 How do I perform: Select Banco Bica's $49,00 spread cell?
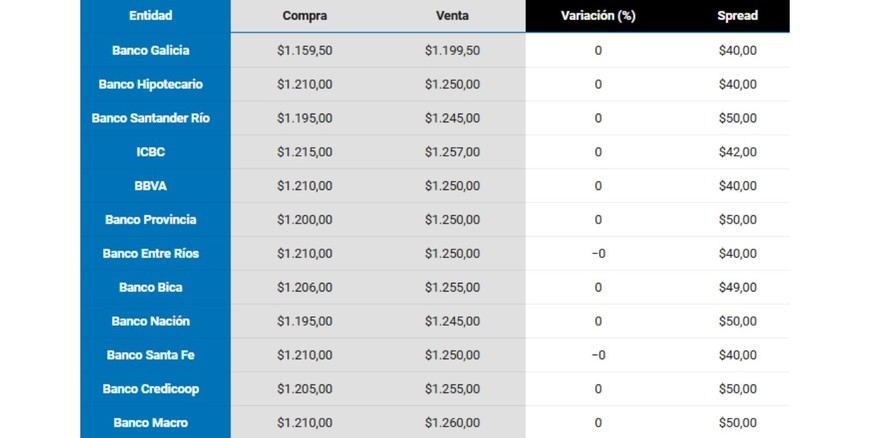[x=737, y=288]
